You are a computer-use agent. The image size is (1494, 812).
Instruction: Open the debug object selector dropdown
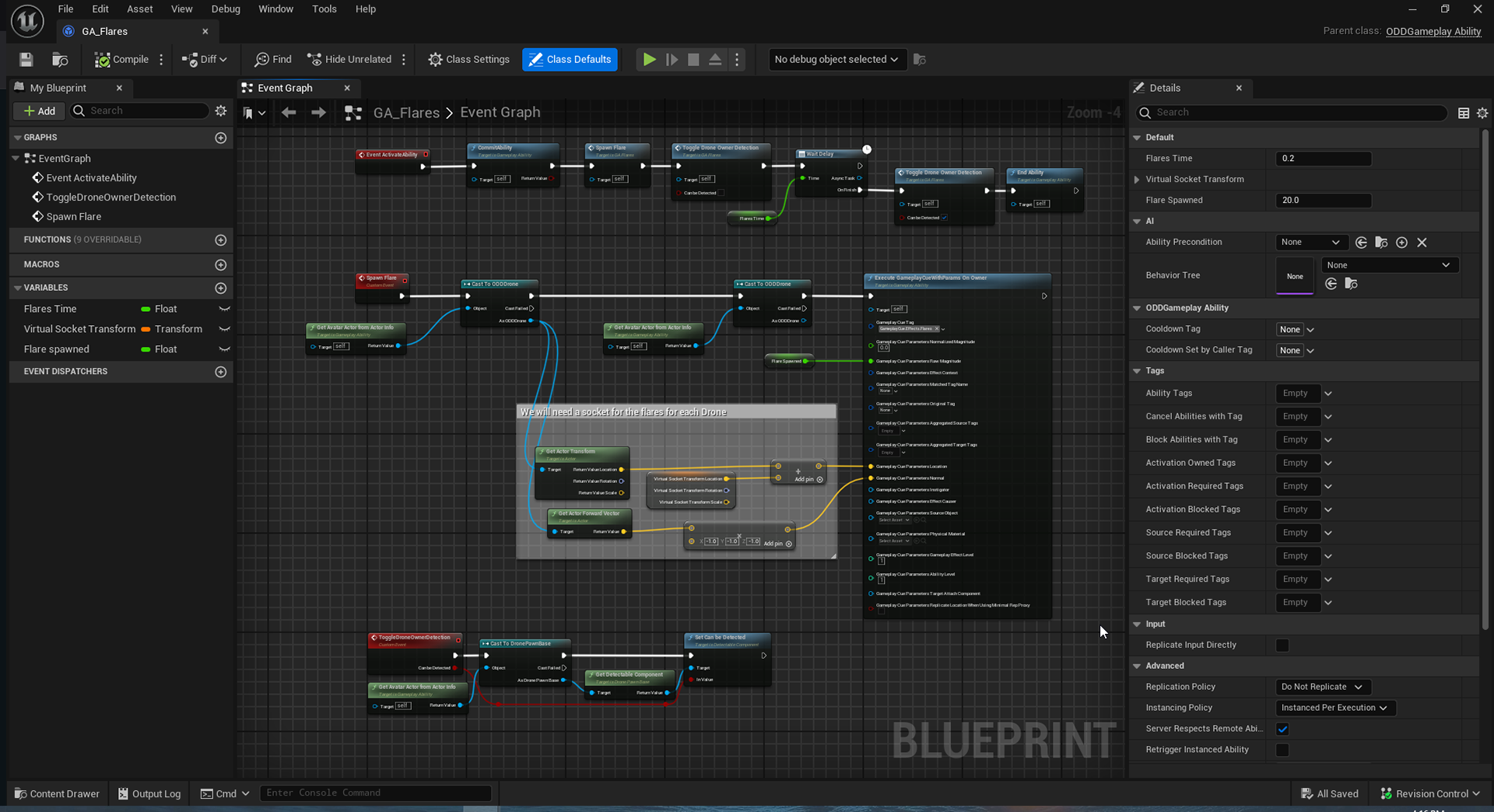click(x=837, y=60)
